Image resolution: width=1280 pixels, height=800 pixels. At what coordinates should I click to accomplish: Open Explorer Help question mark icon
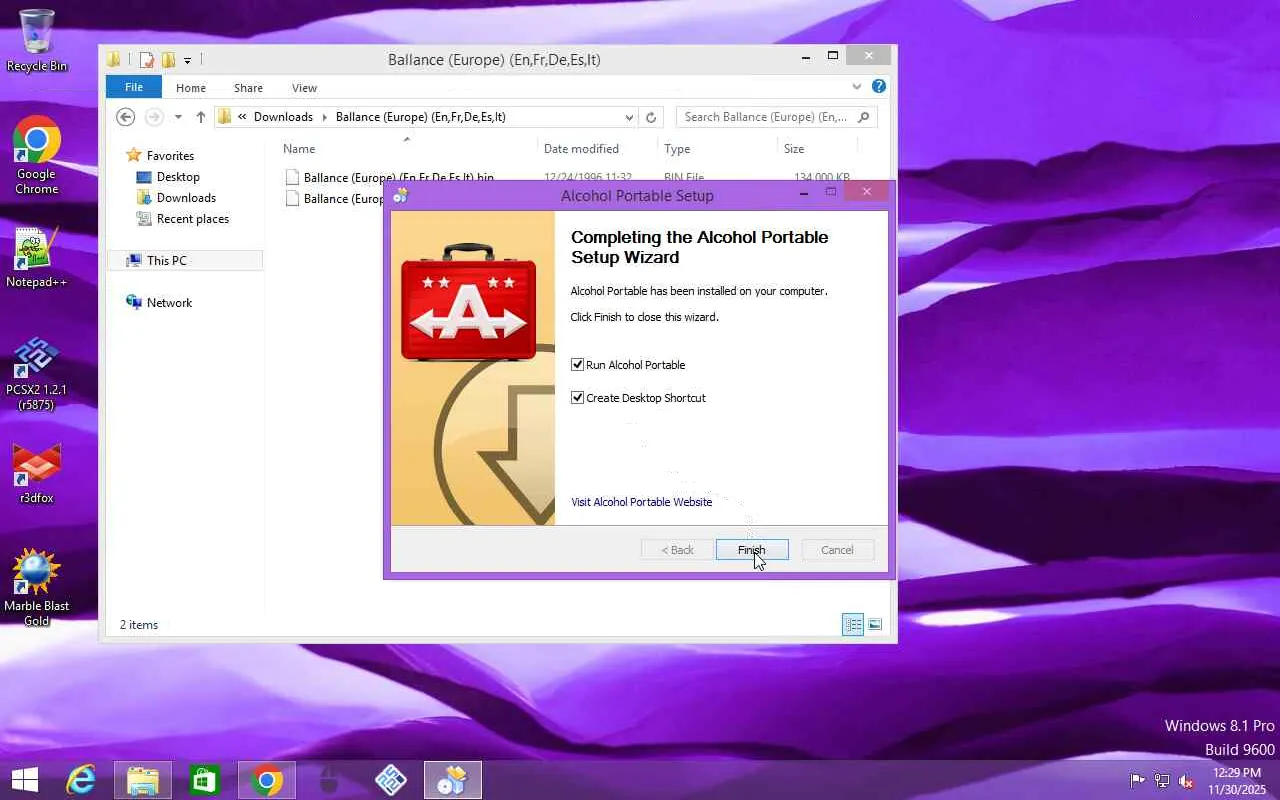pos(878,87)
